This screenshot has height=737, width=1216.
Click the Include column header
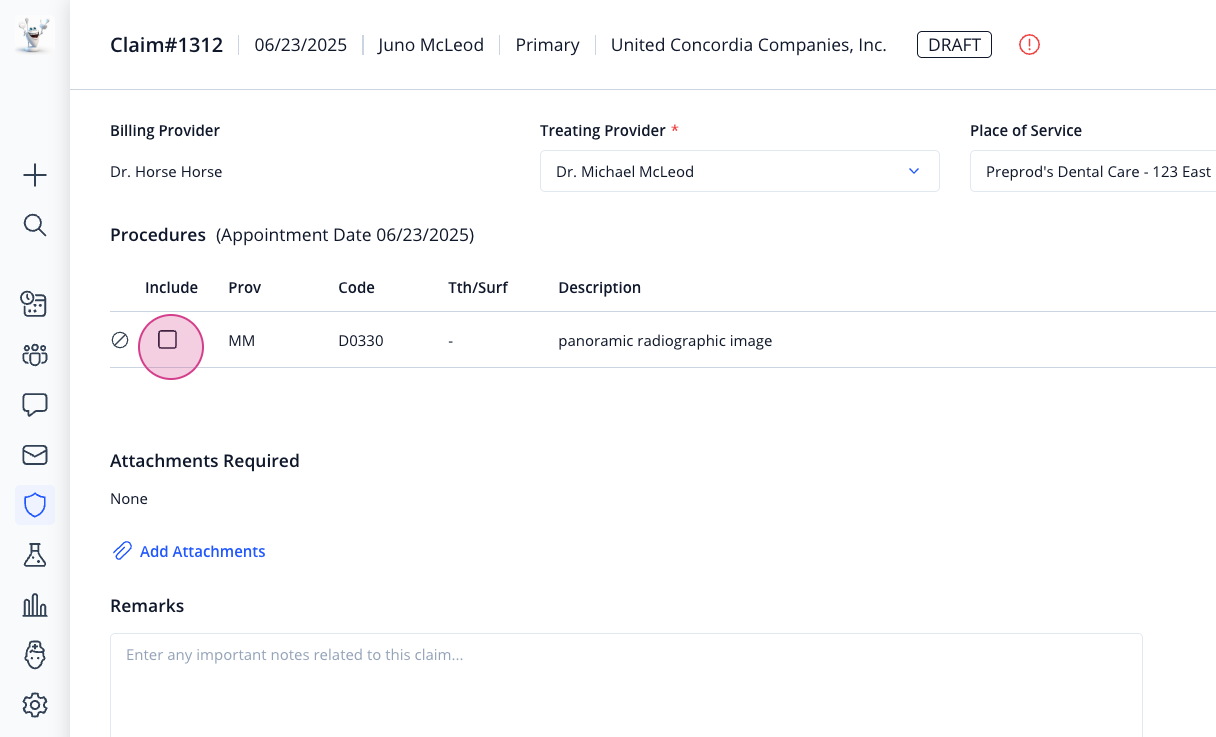(172, 288)
